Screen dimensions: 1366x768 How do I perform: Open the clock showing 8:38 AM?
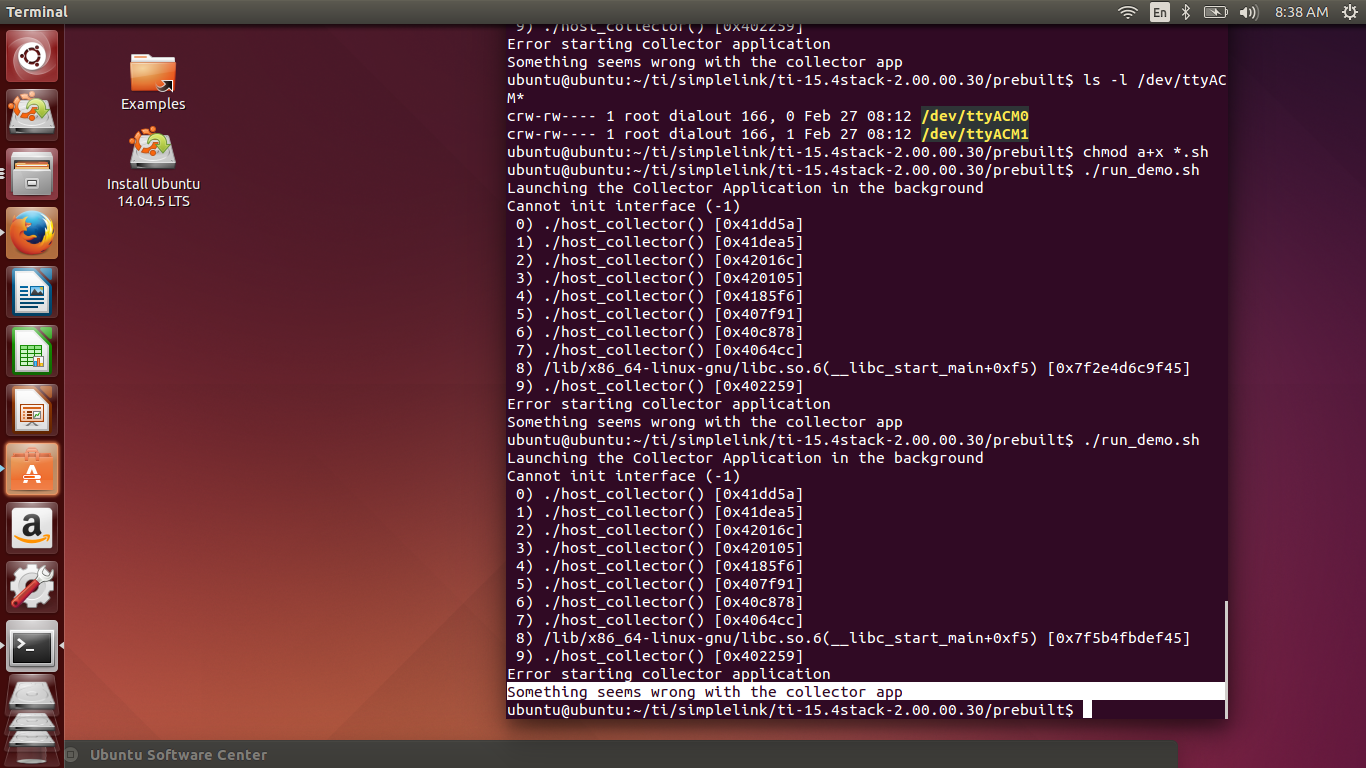tap(1302, 12)
